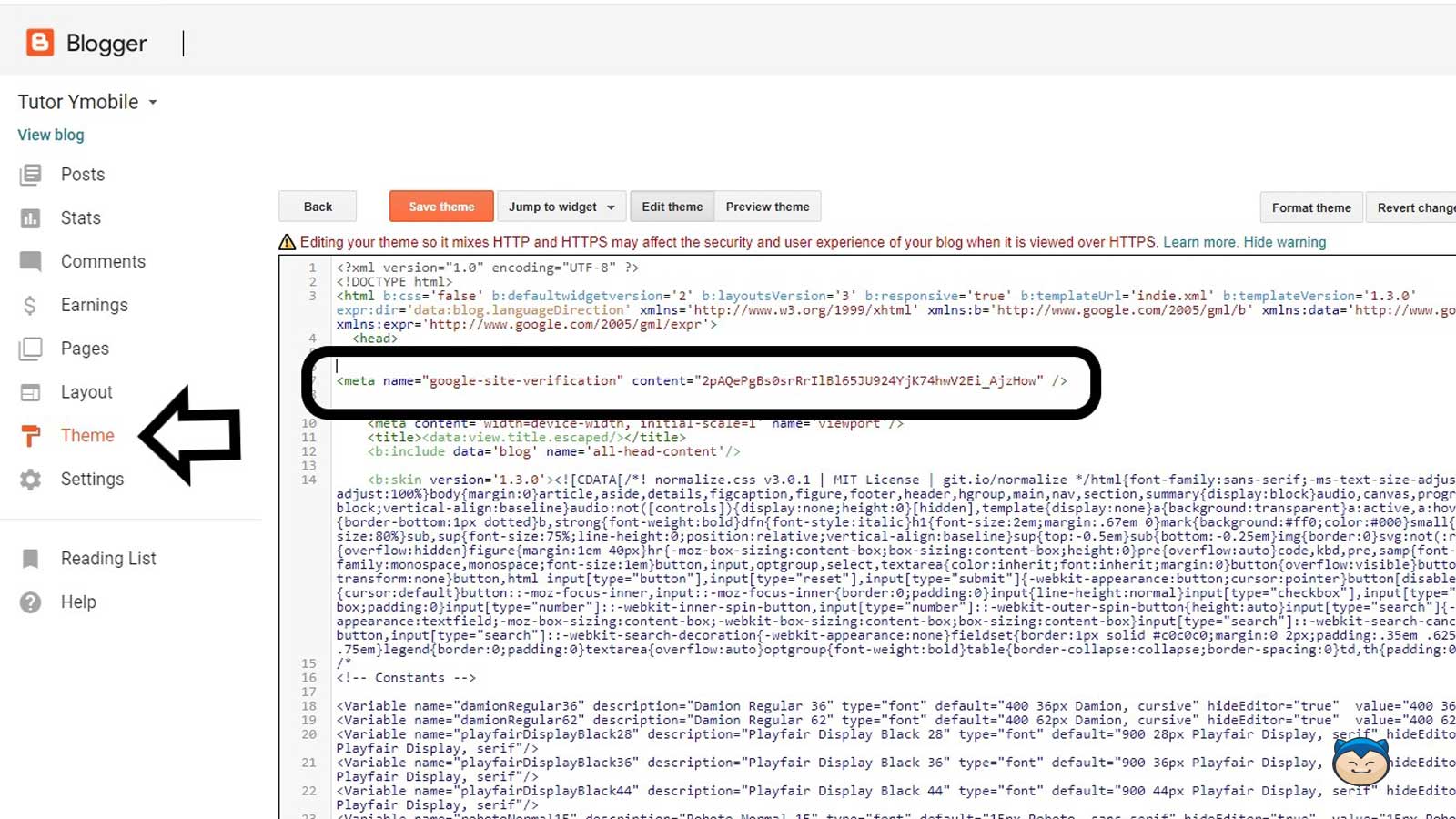Click the <head> tag on line 4

pos(375,339)
